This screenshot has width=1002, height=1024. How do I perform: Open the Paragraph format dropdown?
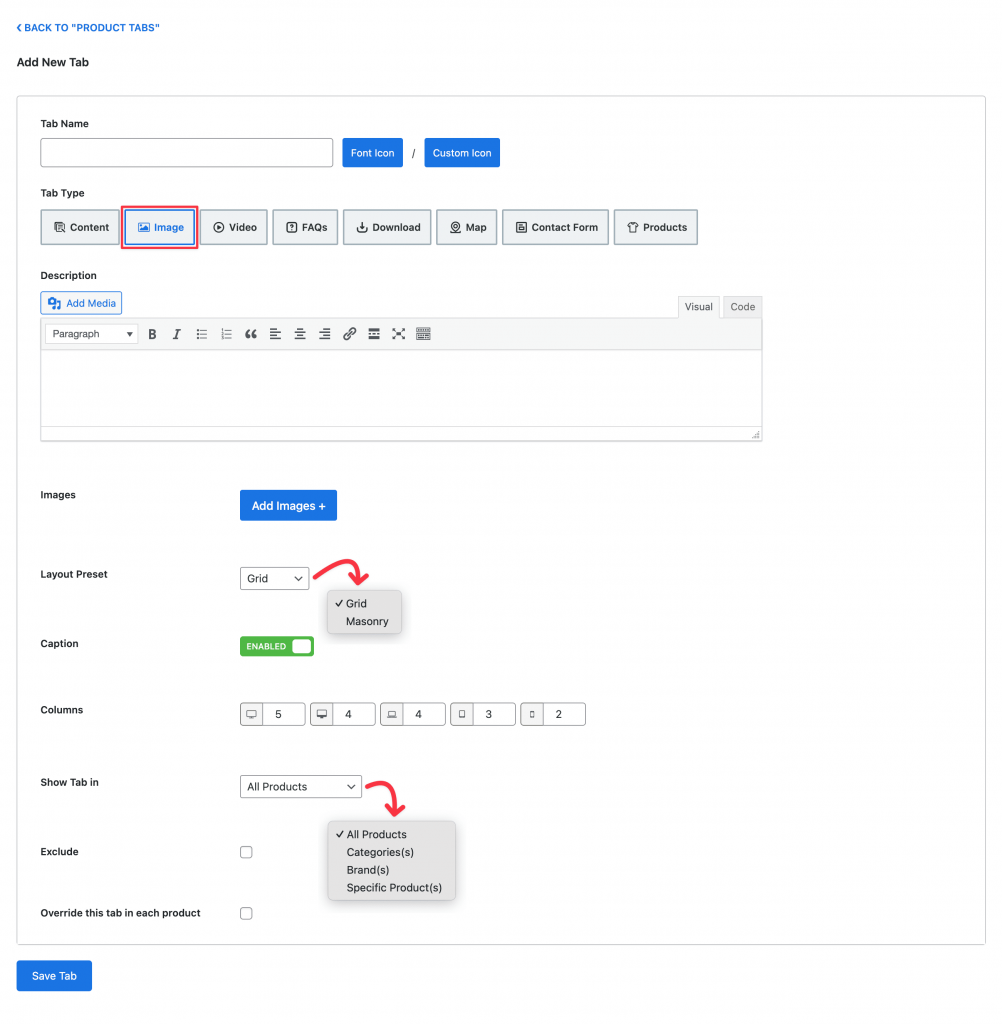coord(91,334)
